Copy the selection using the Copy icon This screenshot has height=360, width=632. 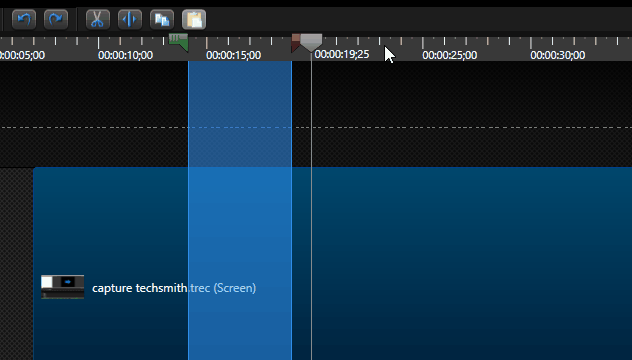[162, 19]
